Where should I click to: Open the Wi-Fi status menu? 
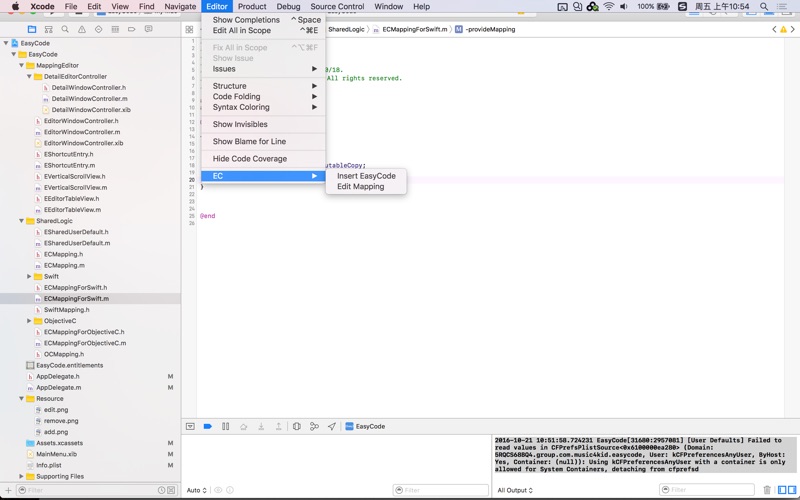[x=609, y=7]
